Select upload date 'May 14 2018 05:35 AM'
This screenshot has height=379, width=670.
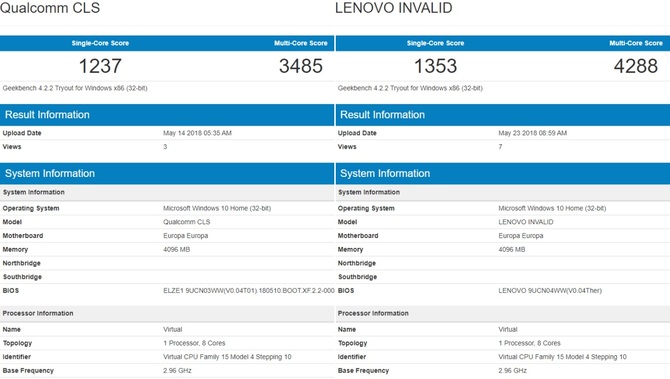(x=197, y=133)
